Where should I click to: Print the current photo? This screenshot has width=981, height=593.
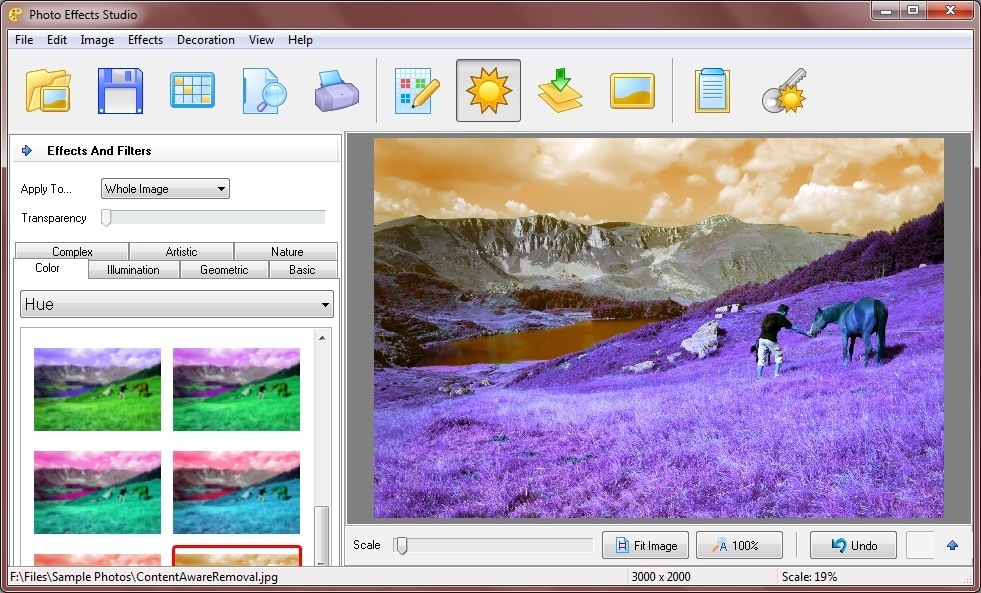click(334, 88)
